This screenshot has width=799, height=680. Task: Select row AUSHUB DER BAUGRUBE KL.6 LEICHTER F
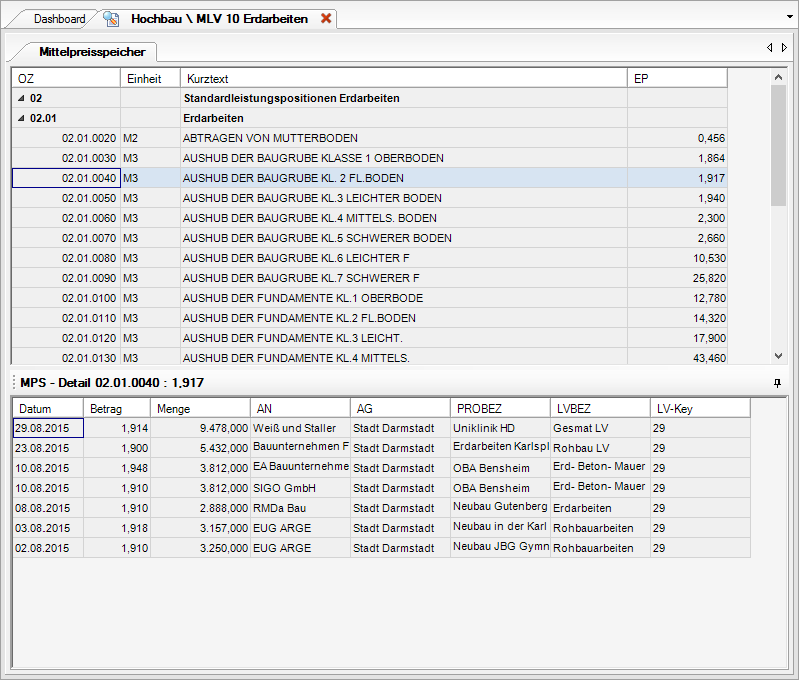369,258
